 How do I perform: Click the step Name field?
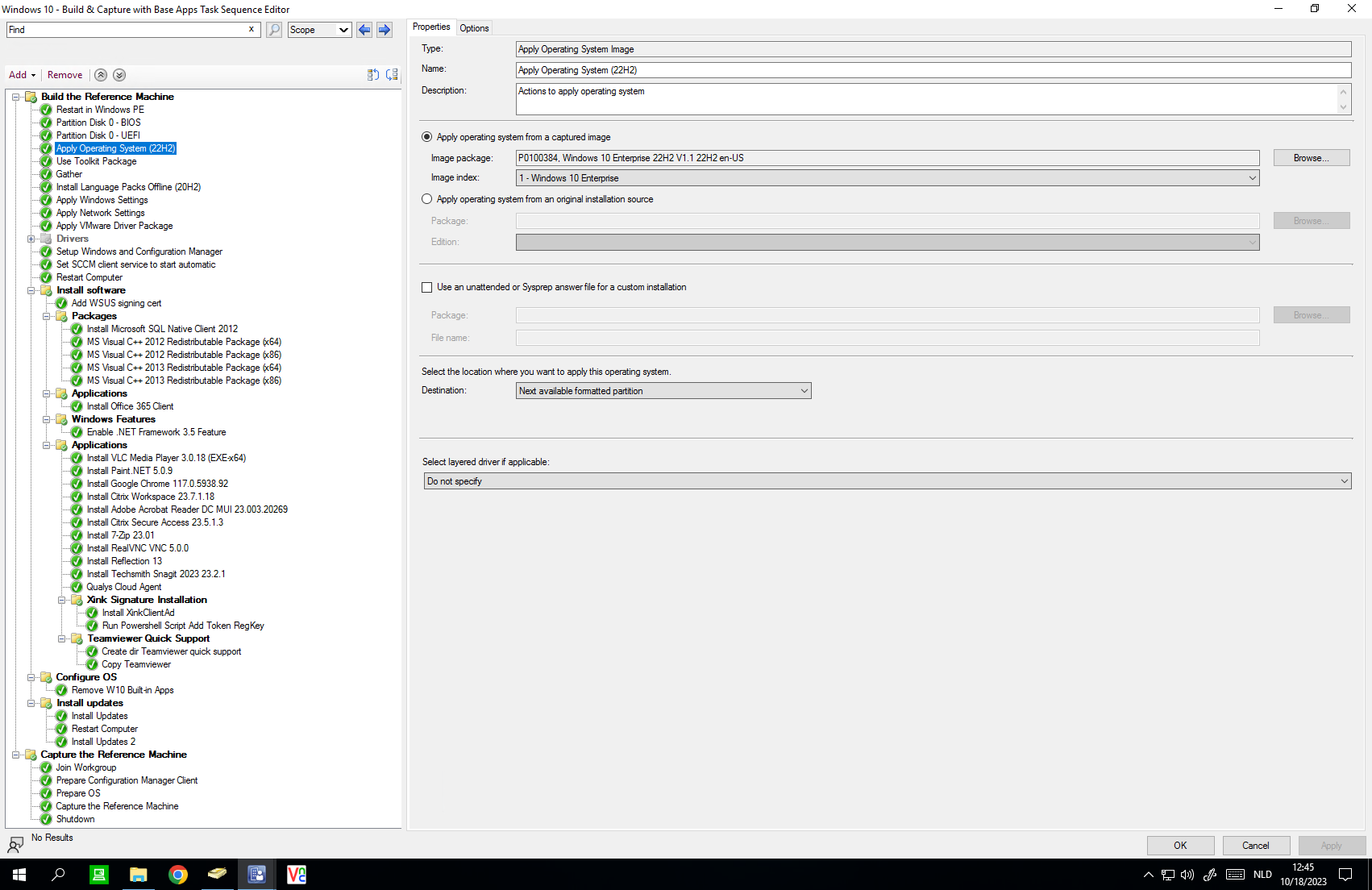pos(933,70)
